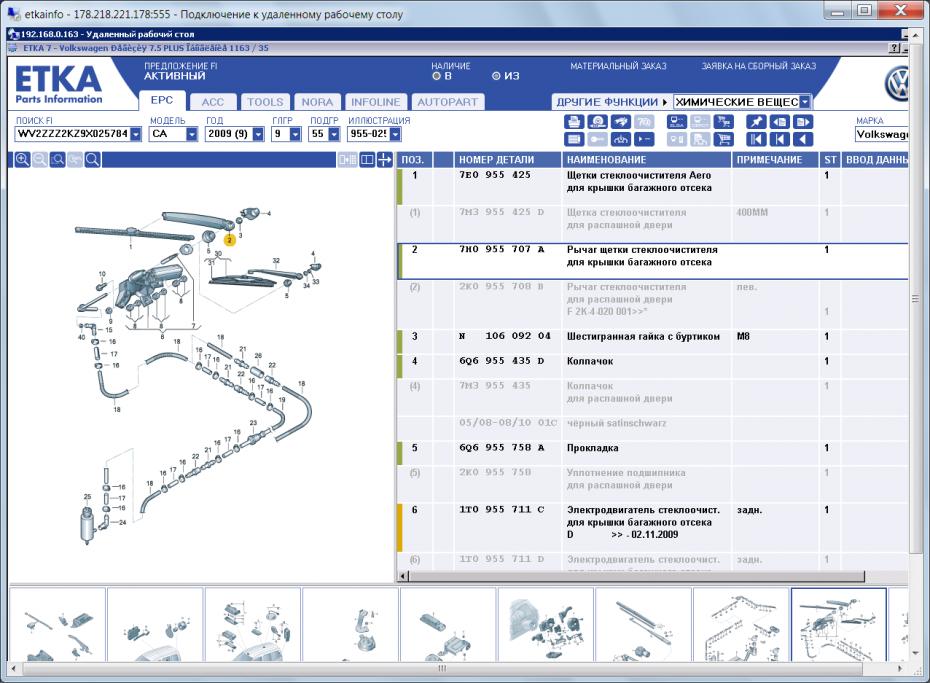930x683 pixels.
Task: Click the print icon in the toolbar
Action: pyautogui.click(x=573, y=122)
